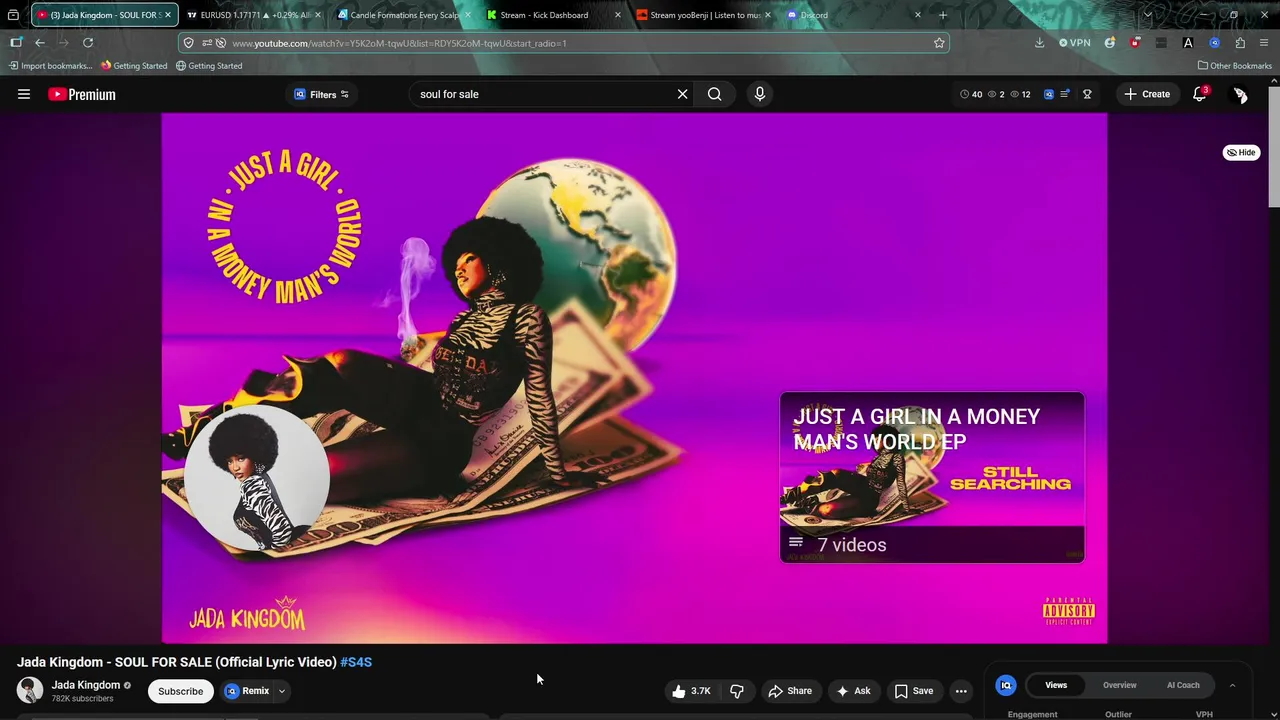Click the Create button
This screenshot has width=1280, height=720.
[x=1147, y=94]
